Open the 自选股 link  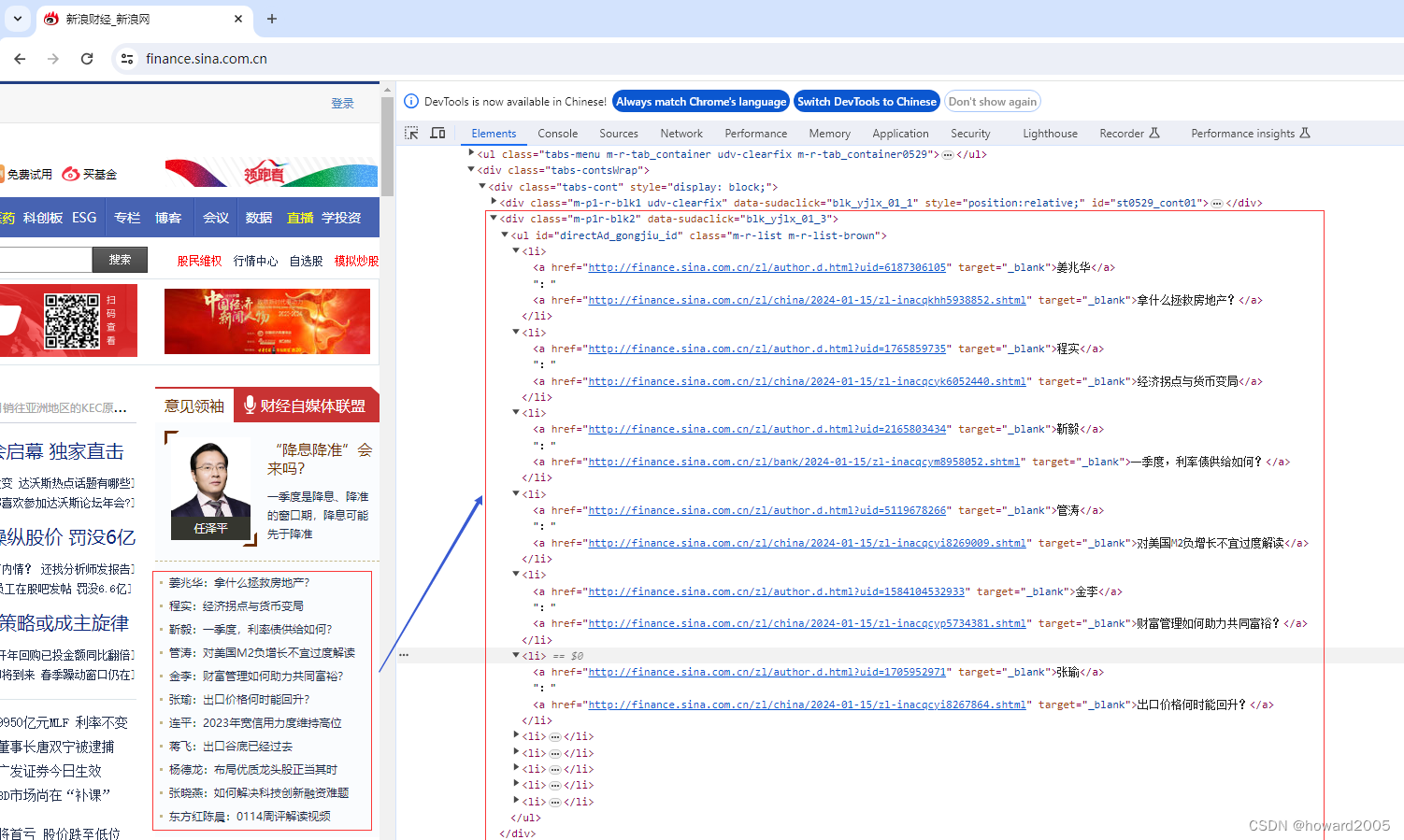pyautogui.click(x=306, y=261)
